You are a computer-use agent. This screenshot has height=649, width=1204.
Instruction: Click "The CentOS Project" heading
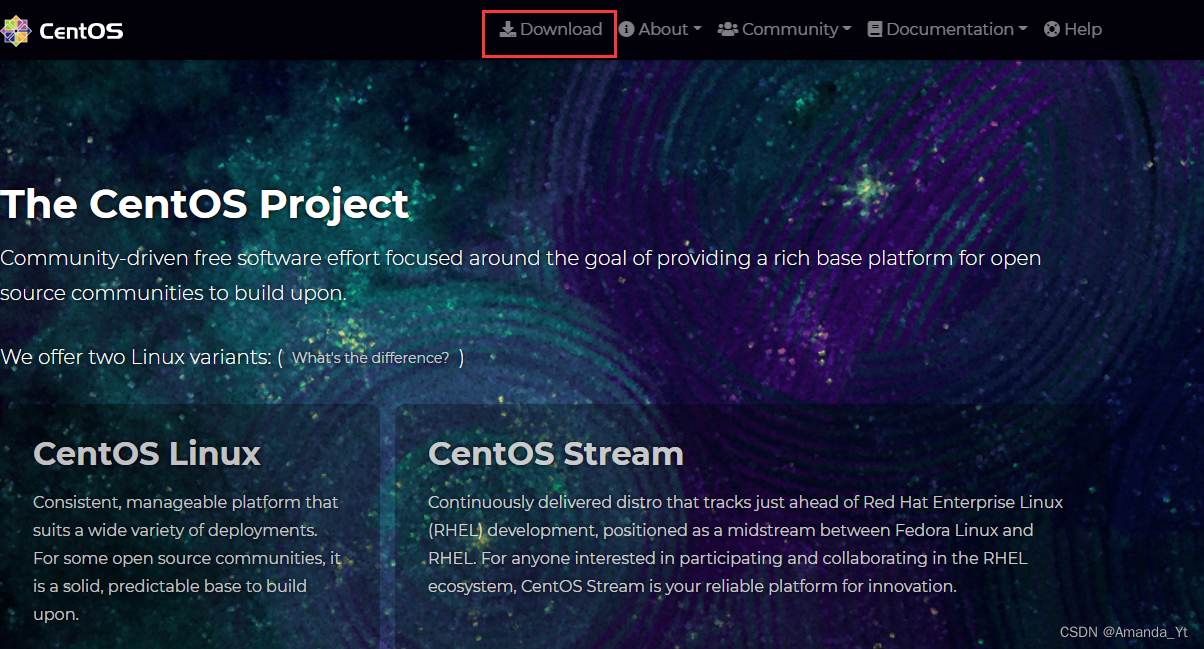205,204
